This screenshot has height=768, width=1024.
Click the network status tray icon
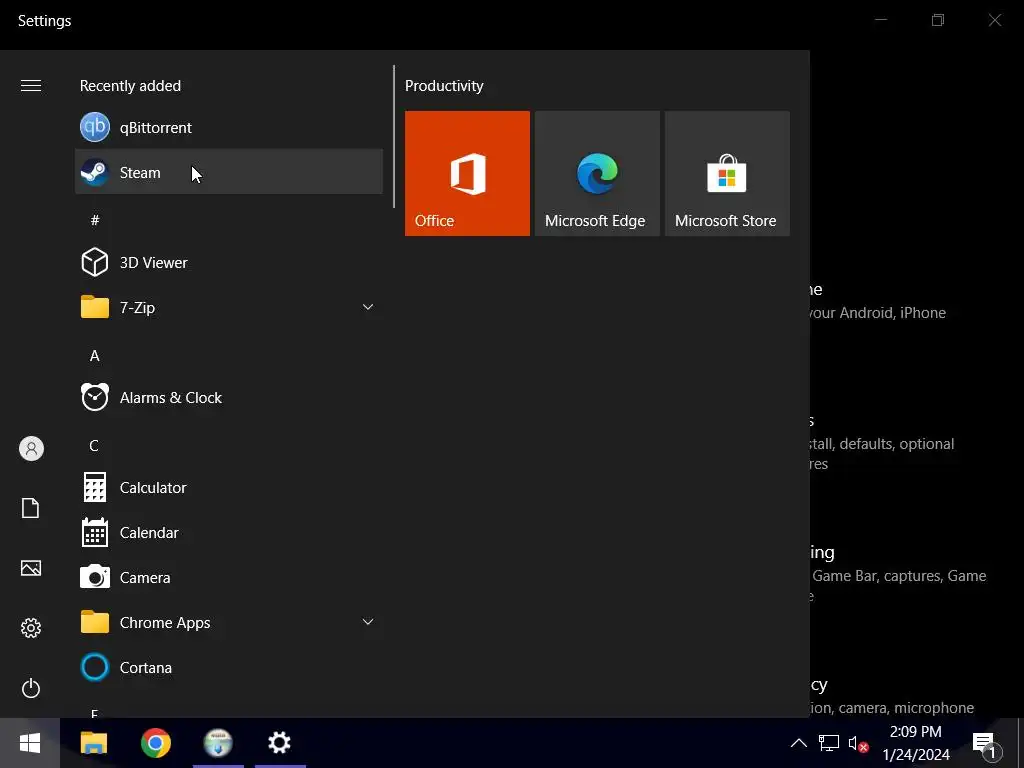tap(829, 743)
